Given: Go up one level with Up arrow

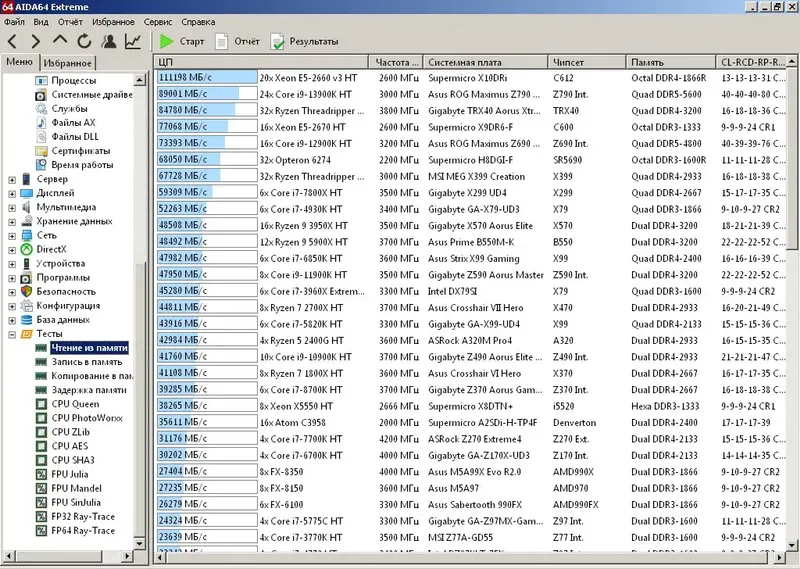Looking at the screenshot, I should point(60,40).
